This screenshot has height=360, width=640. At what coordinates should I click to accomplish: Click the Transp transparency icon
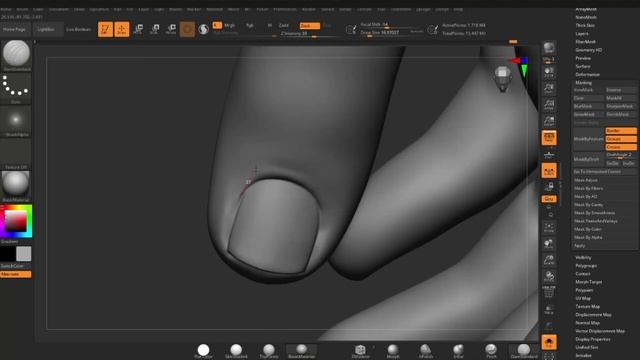(x=549, y=310)
